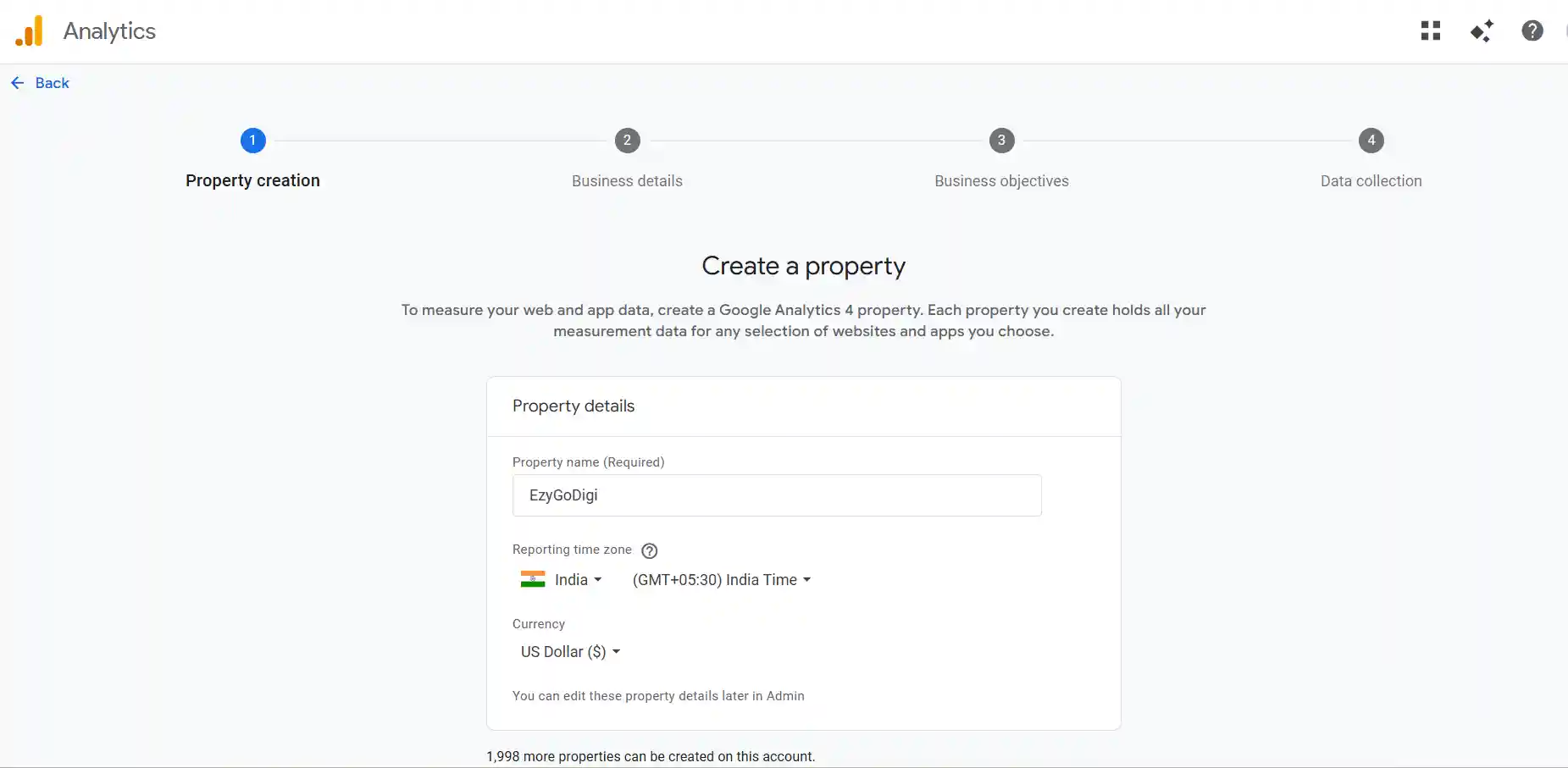Open the organization switcher grid icon
The height and width of the screenshot is (768, 1568).
[1431, 30]
